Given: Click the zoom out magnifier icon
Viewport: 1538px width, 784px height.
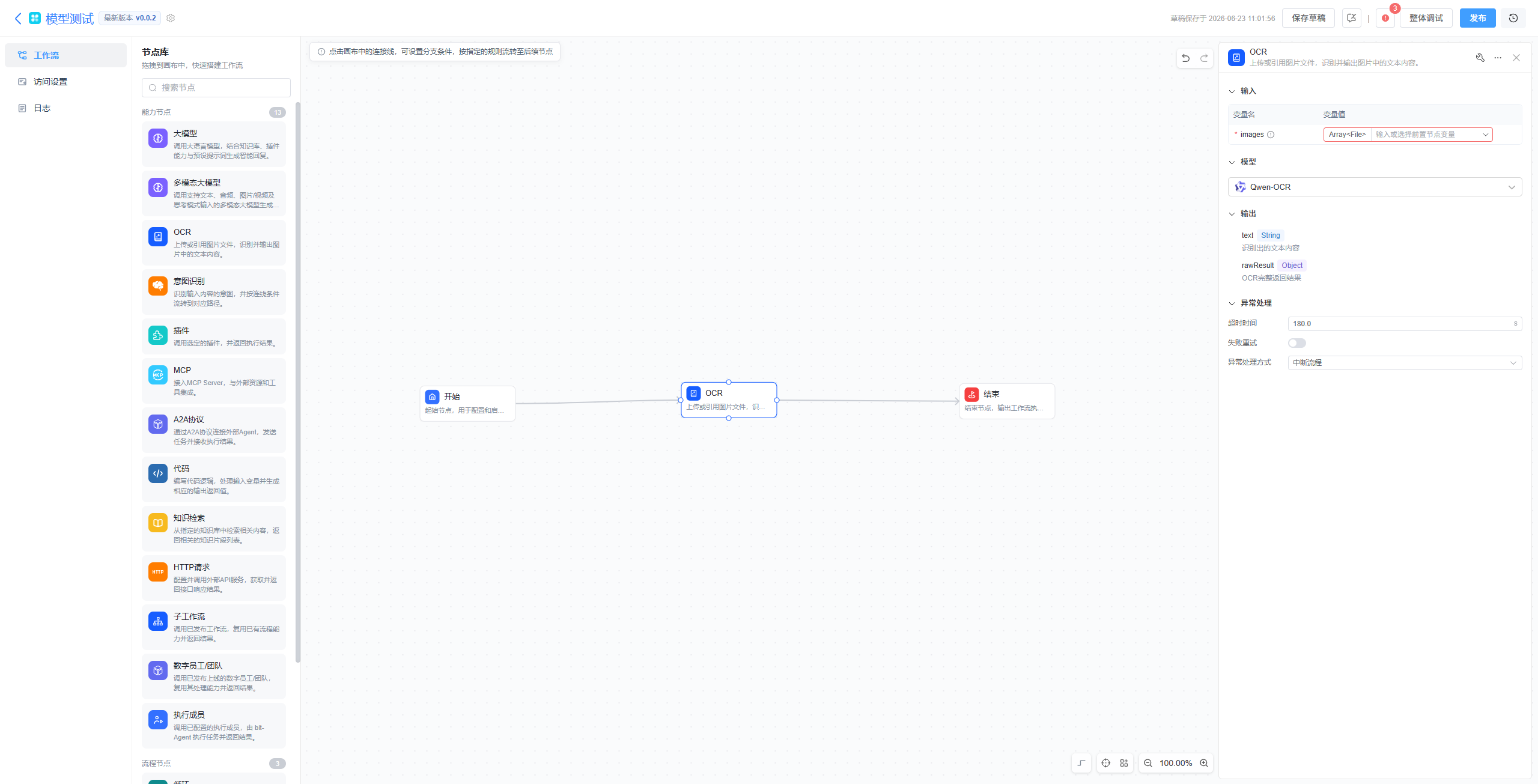Looking at the screenshot, I should pyautogui.click(x=1148, y=763).
